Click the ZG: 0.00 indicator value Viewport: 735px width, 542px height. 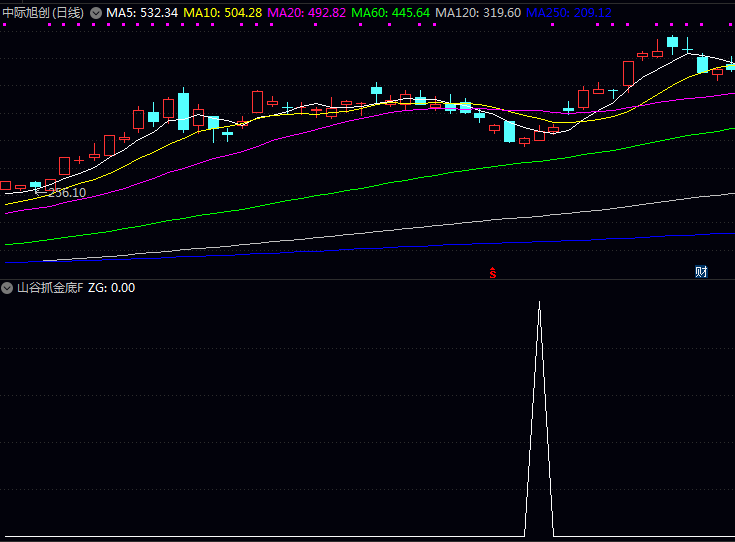point(112,288)
